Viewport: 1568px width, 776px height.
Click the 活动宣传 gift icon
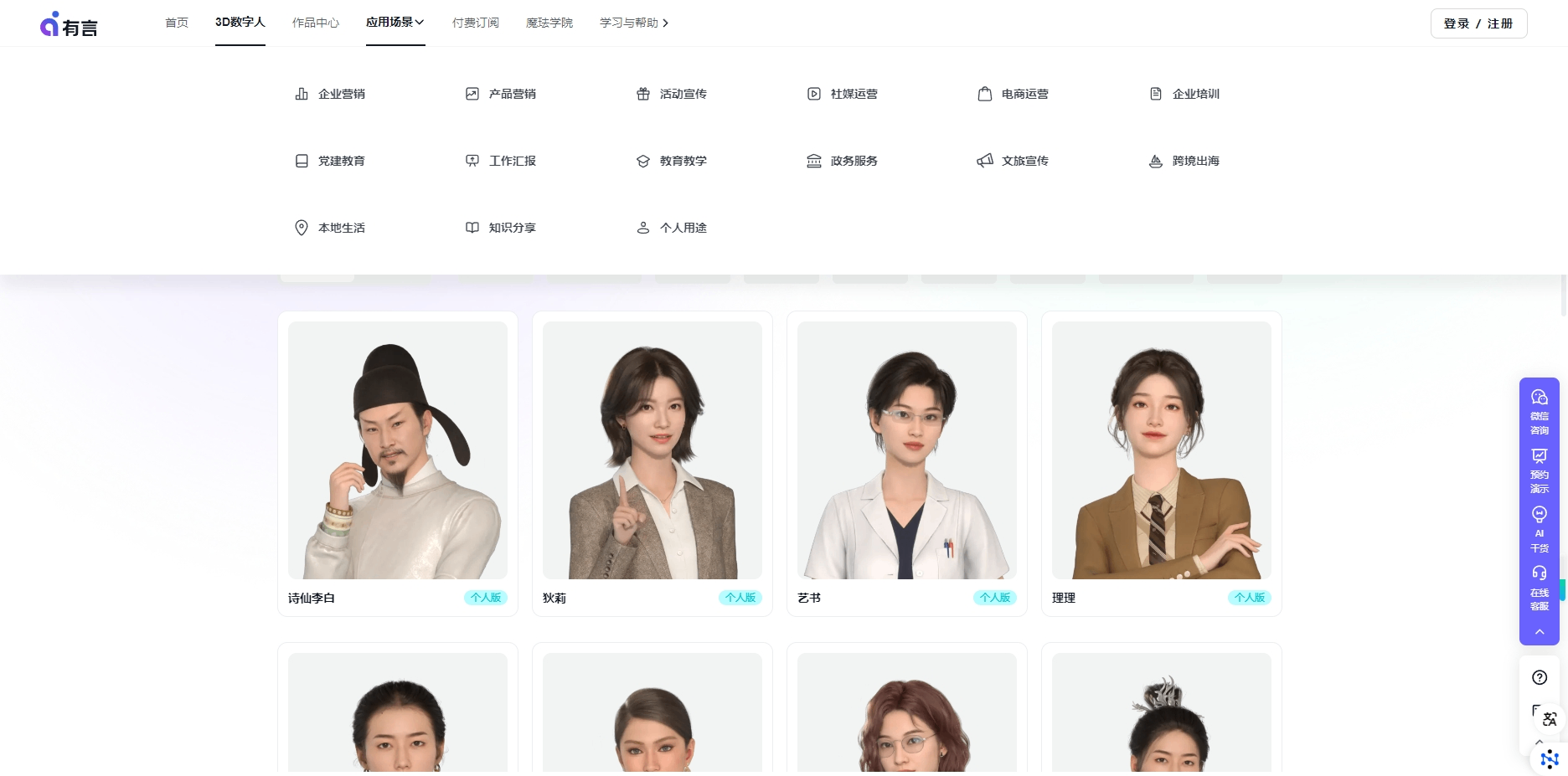click(643, 94)
